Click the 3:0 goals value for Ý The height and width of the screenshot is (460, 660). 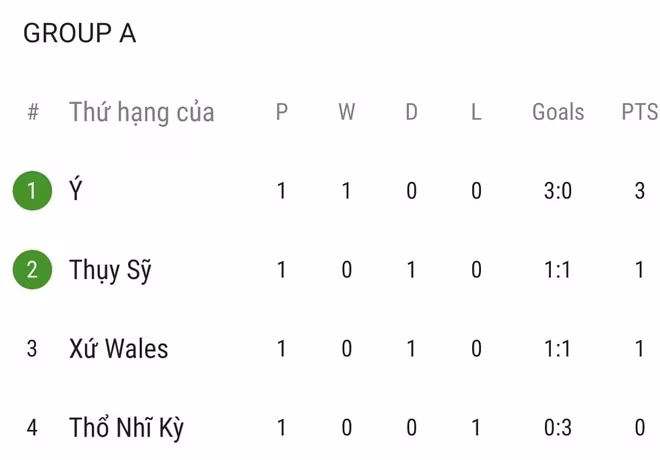click(557, 190)
